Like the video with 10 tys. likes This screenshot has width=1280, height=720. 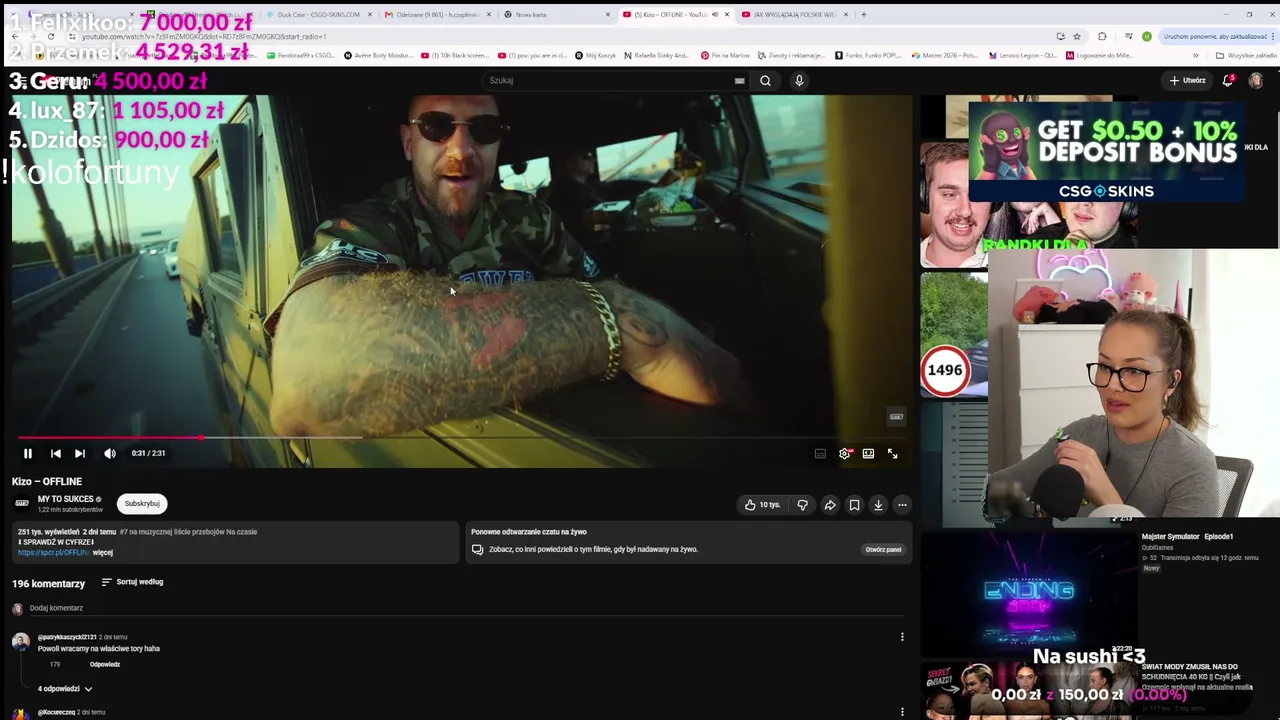[x=762, y=505]
